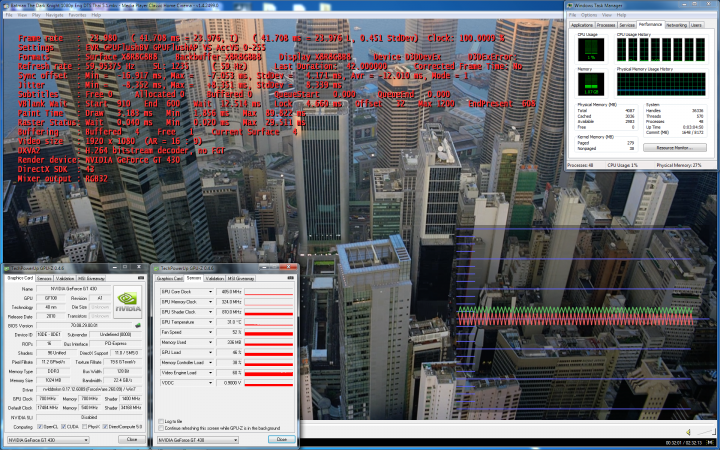
Task: Click the Physical Memory Usage History graph
Action: click(x=661, y=84)
